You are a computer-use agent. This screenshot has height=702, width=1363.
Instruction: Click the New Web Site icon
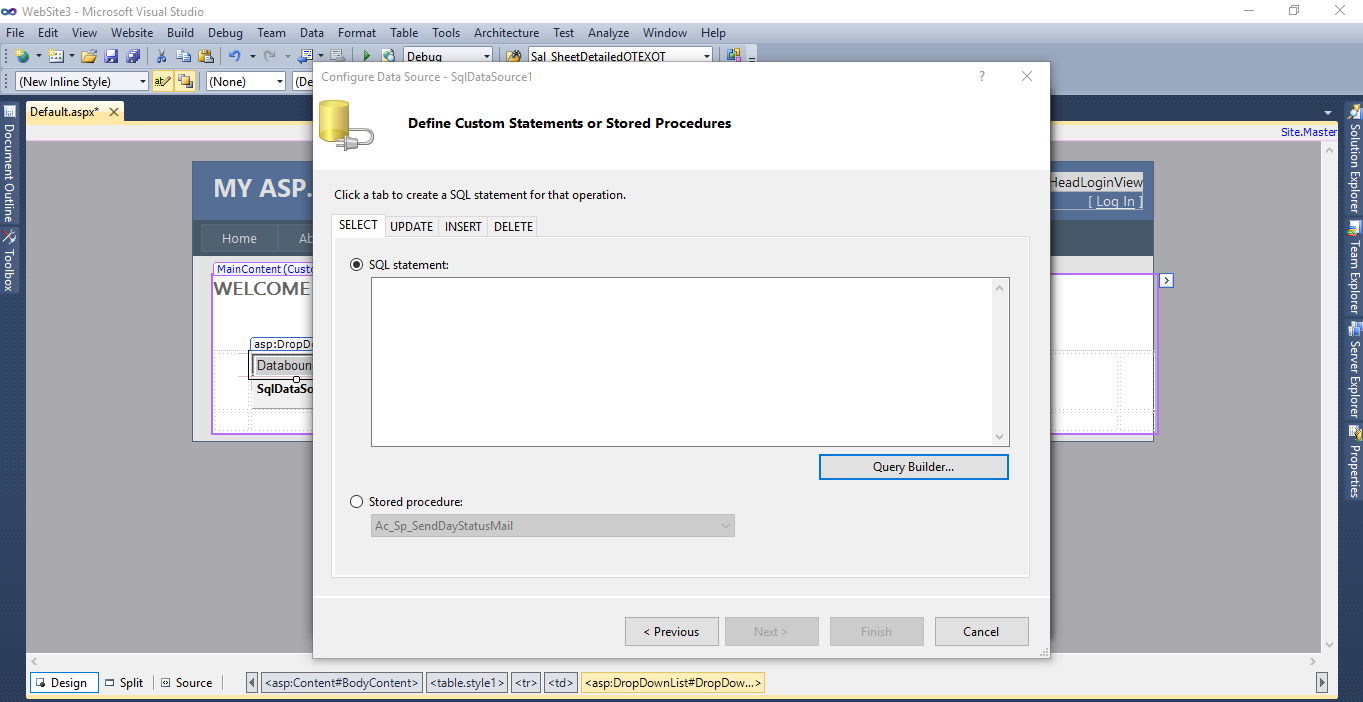click(21, 56)
